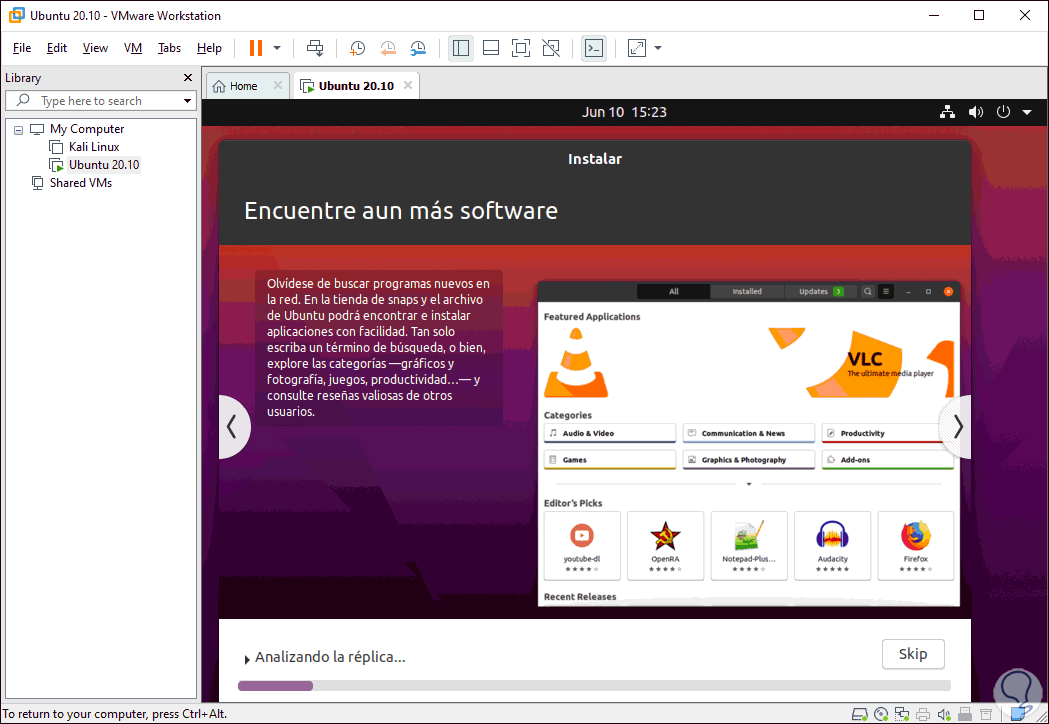Toggle the console view button

(594, 48)
